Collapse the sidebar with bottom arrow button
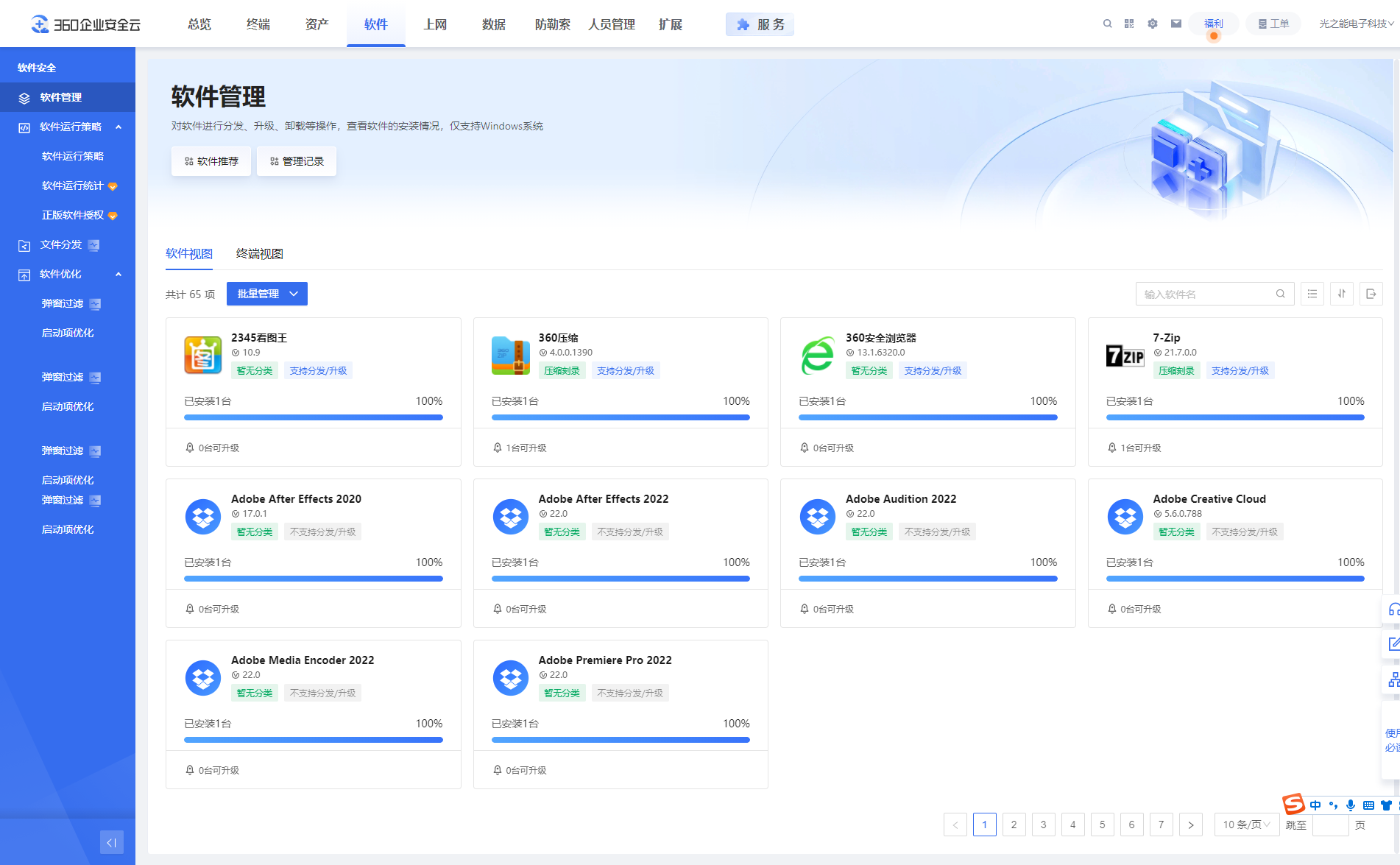This screenshot has width=1400, height=865. coord(112,842)
